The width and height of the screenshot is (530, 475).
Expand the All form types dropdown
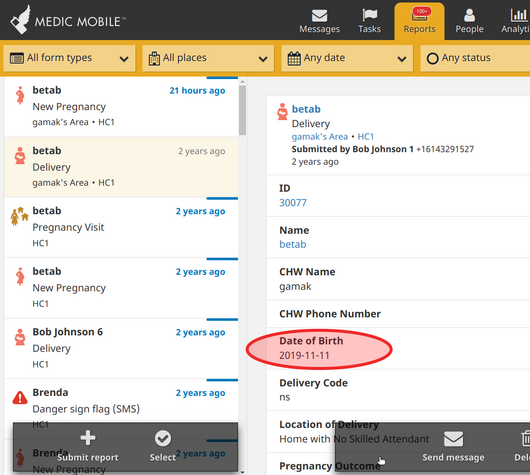69,58
